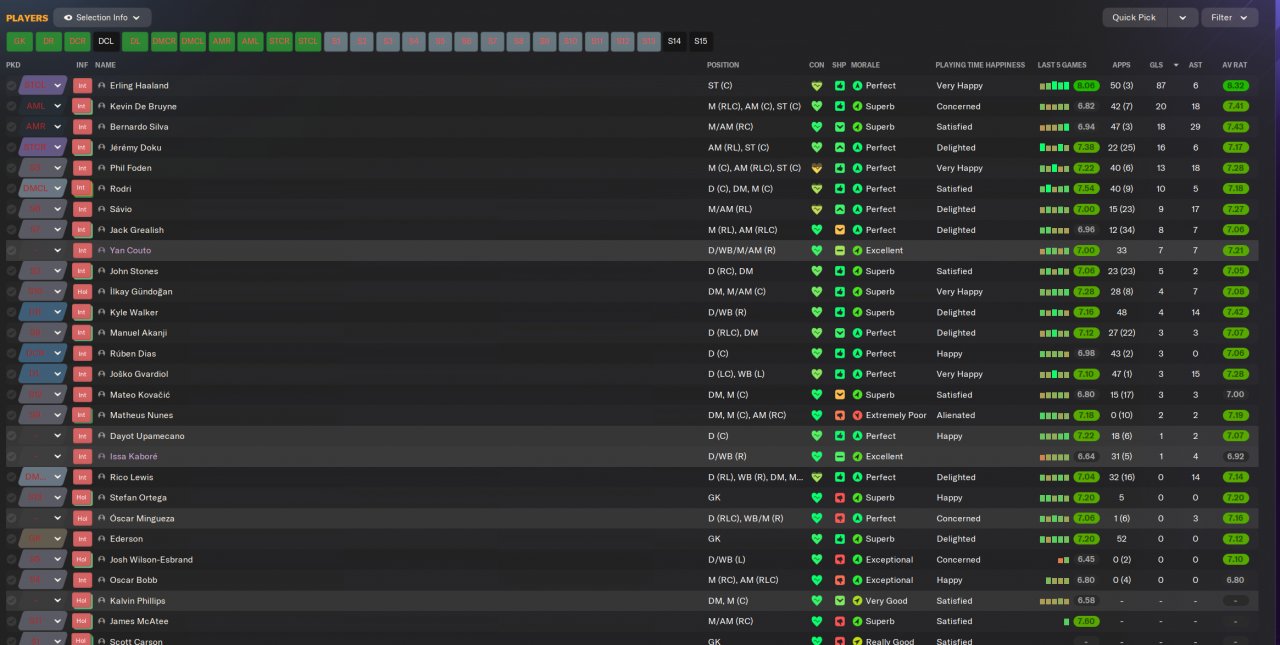Open Dayot Upamecano's position dropdown
The width and height of the screenshot is (1280, 645).
coord(43,436)
